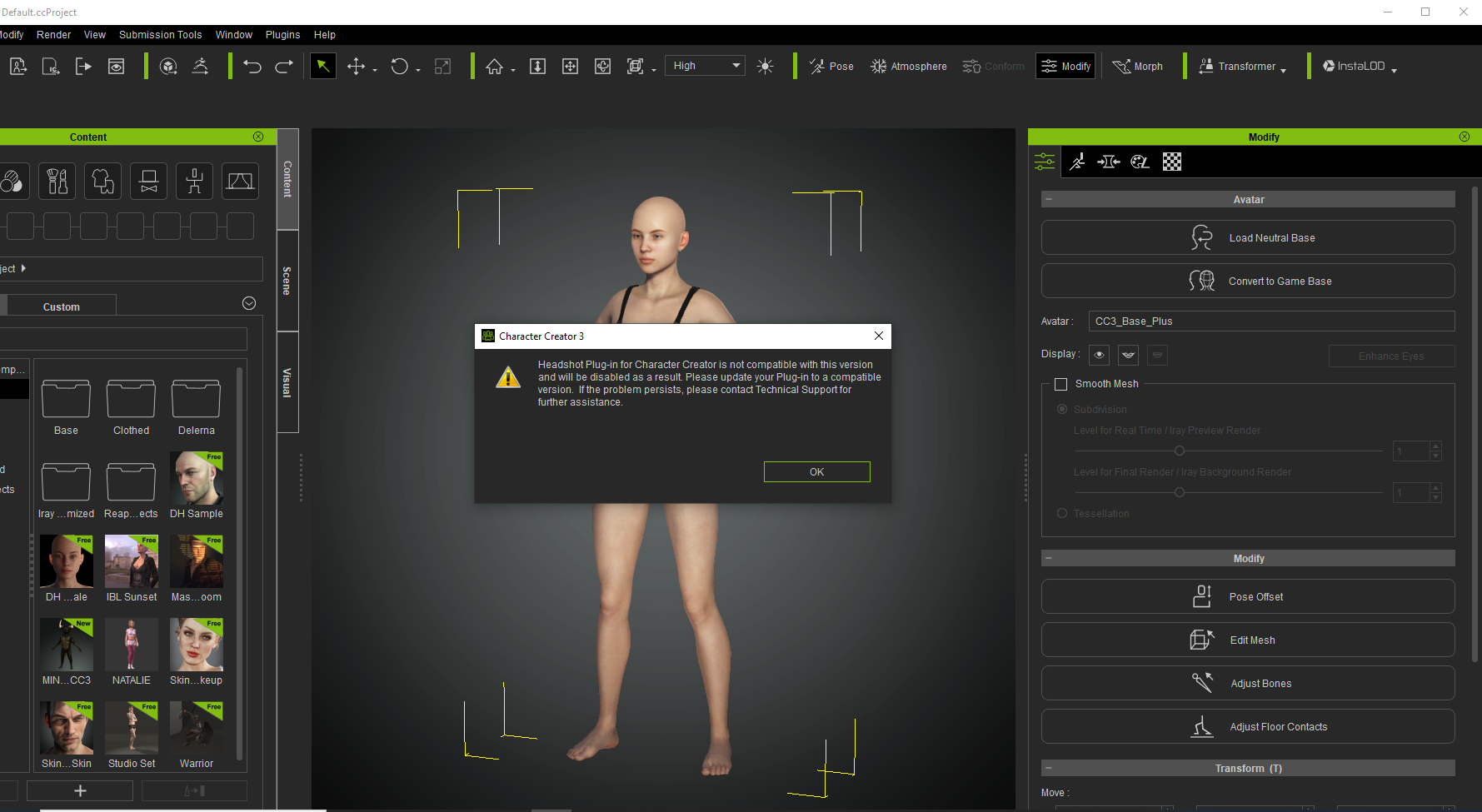Collapse the Avatar section

pyautogui.click(x=1049, y=199)
